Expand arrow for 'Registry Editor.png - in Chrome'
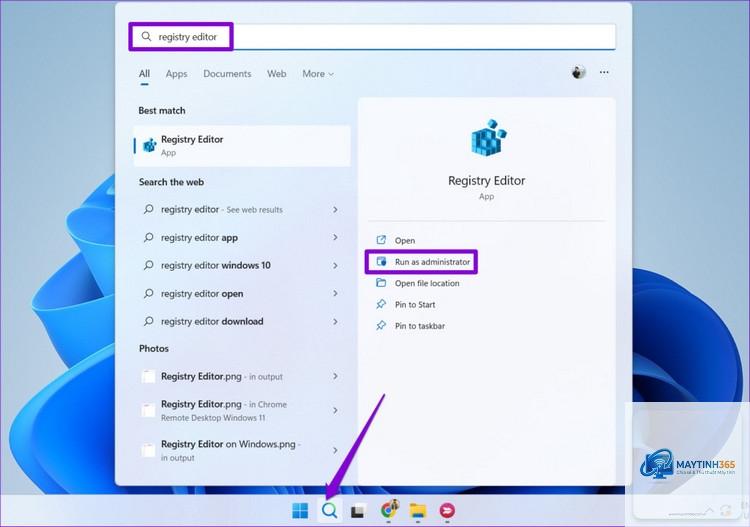Image resolution: width=750 pixels, height=527 pixels. coord(335,410)
